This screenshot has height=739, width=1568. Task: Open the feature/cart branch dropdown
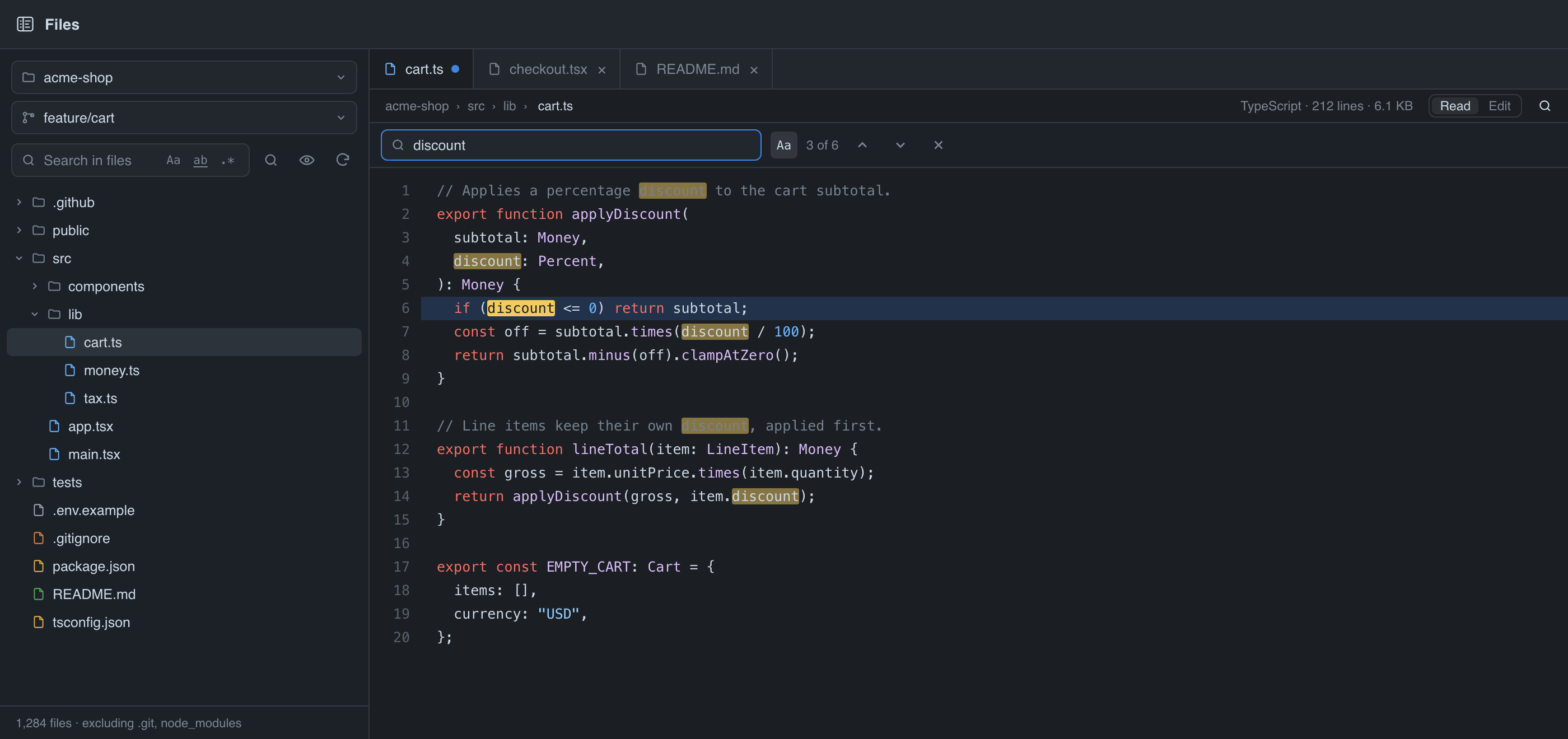(x=184, y=118)
